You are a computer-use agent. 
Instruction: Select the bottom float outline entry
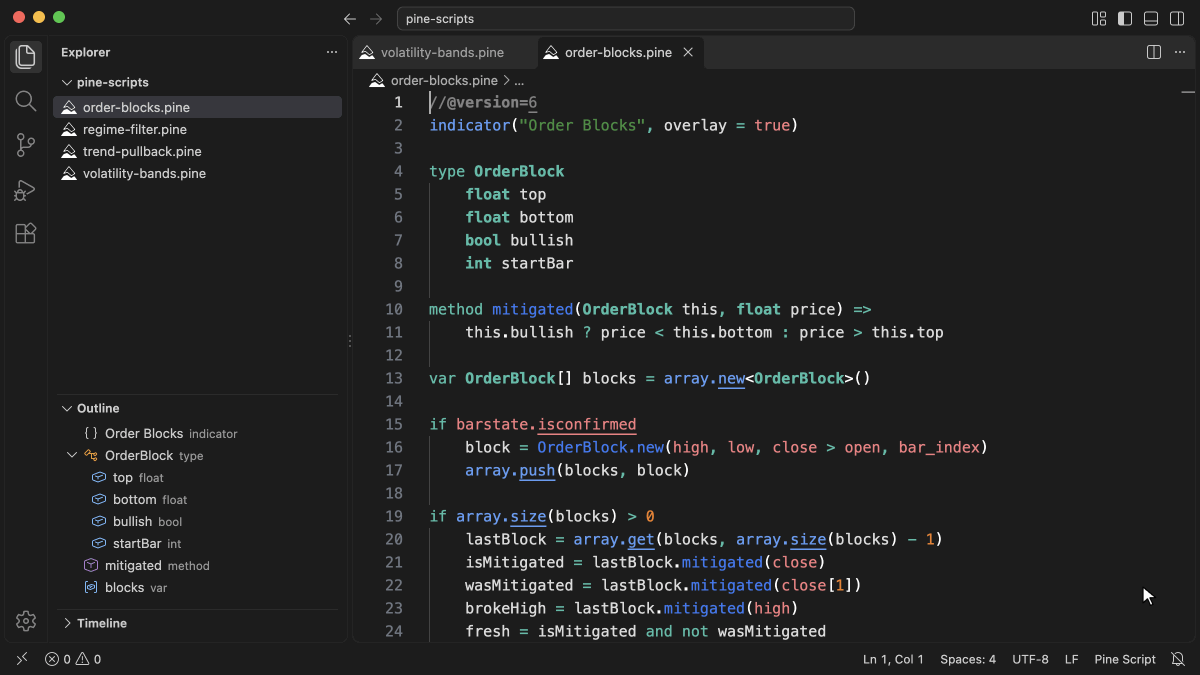[x=198, y=499]
